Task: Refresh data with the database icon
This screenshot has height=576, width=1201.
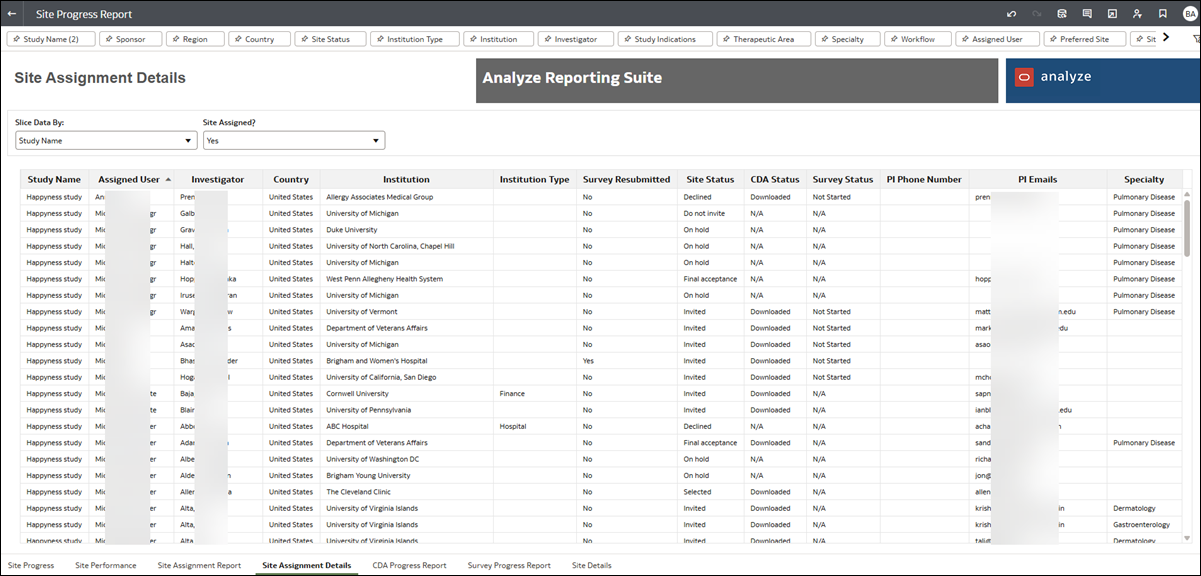Action: click(1062, 14)
